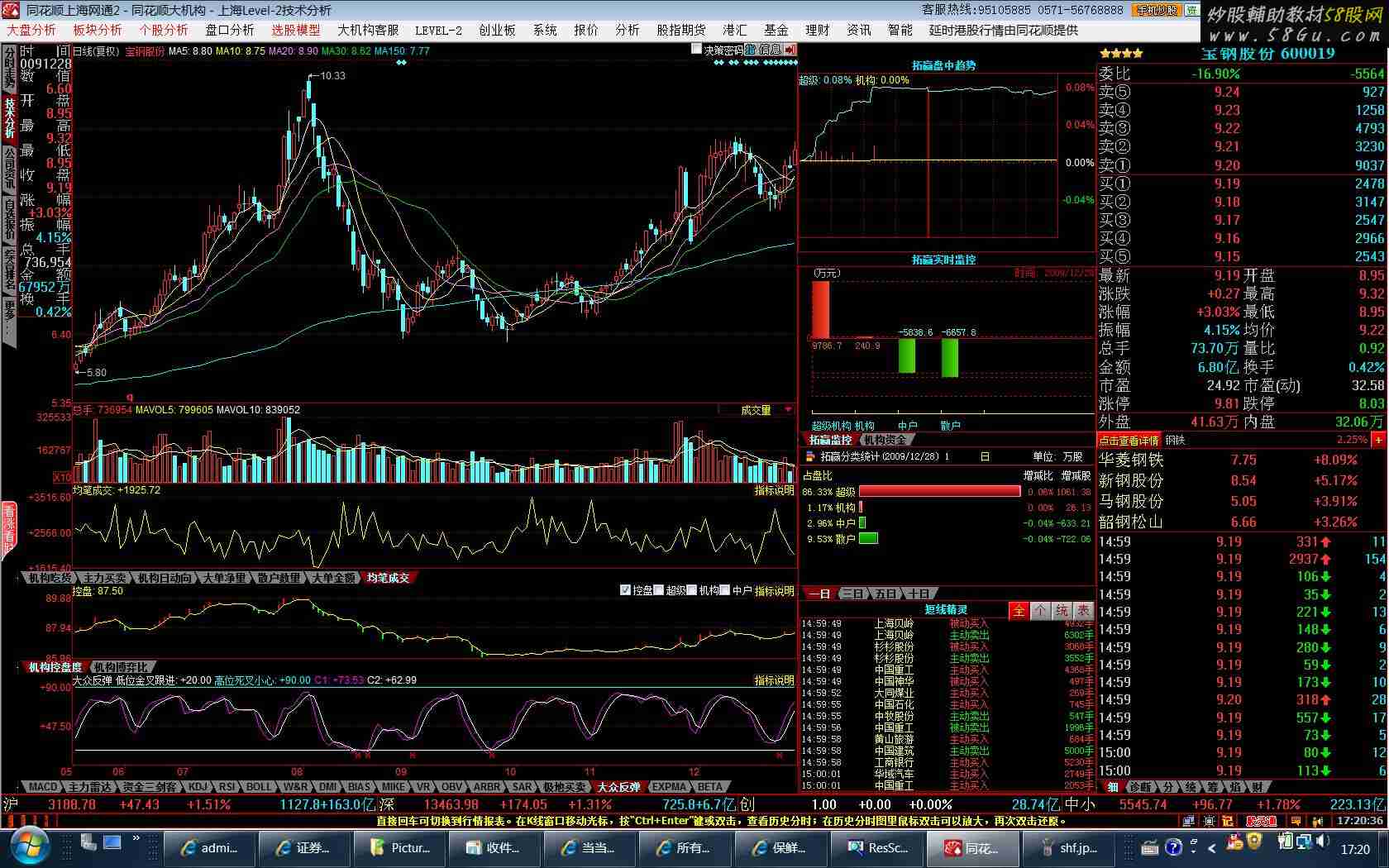Screen dimensions: 1389x868
Task: Open the 选股模型 menu
Action: [296, 30]
